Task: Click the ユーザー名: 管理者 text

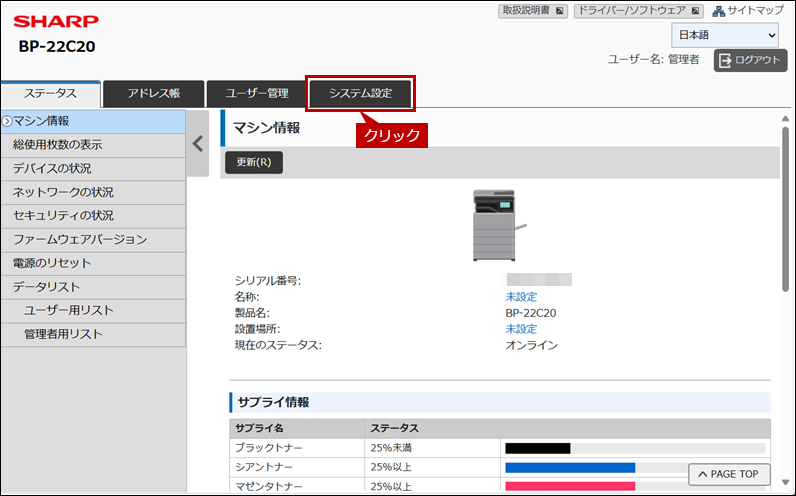Action: 653,60
